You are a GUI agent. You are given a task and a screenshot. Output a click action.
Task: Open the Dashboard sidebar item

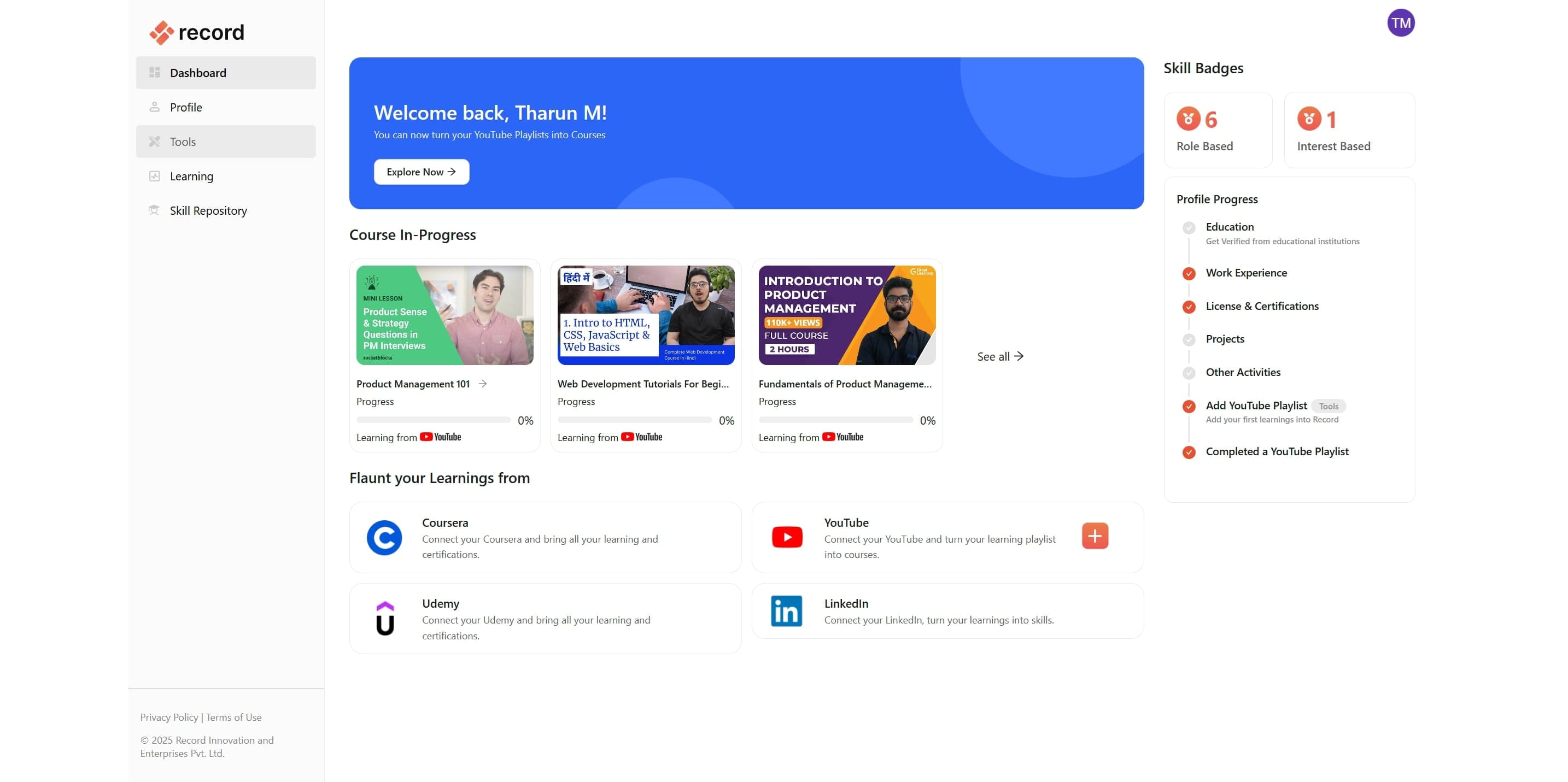pyautogui.click(x=226, y=73)
